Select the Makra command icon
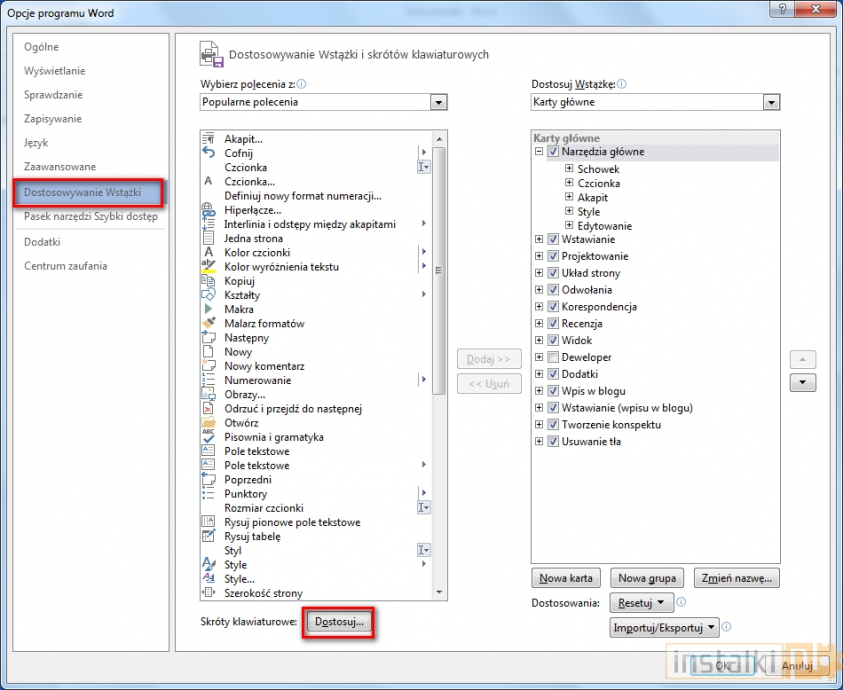 coord(209,310)
